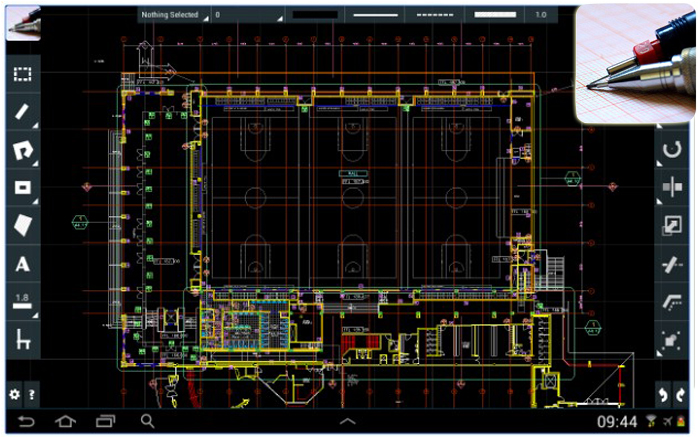Open the settings gear at bottom left
The image size is (700, 437).
click(14, 394)
